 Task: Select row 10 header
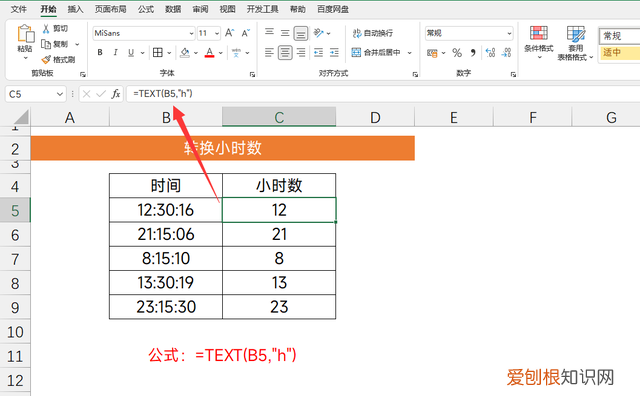[x=15, y=332]
